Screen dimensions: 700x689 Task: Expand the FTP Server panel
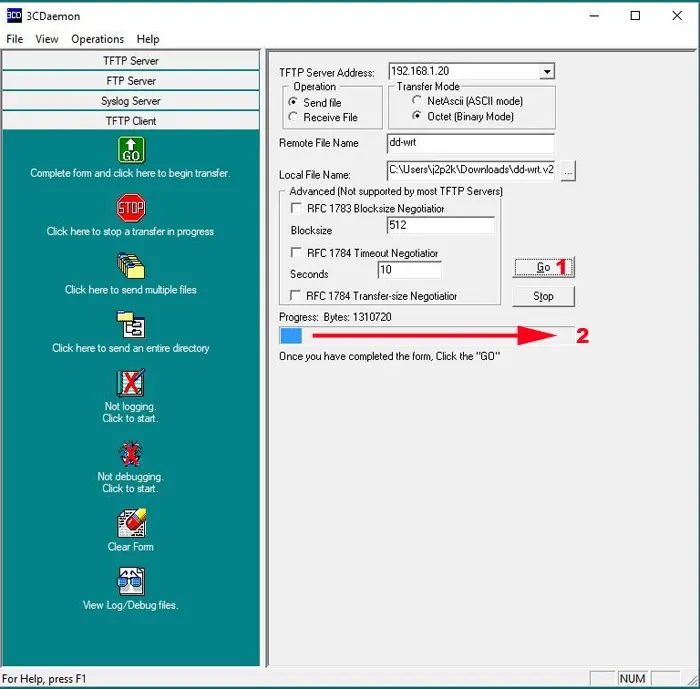(x=131, y=81)
